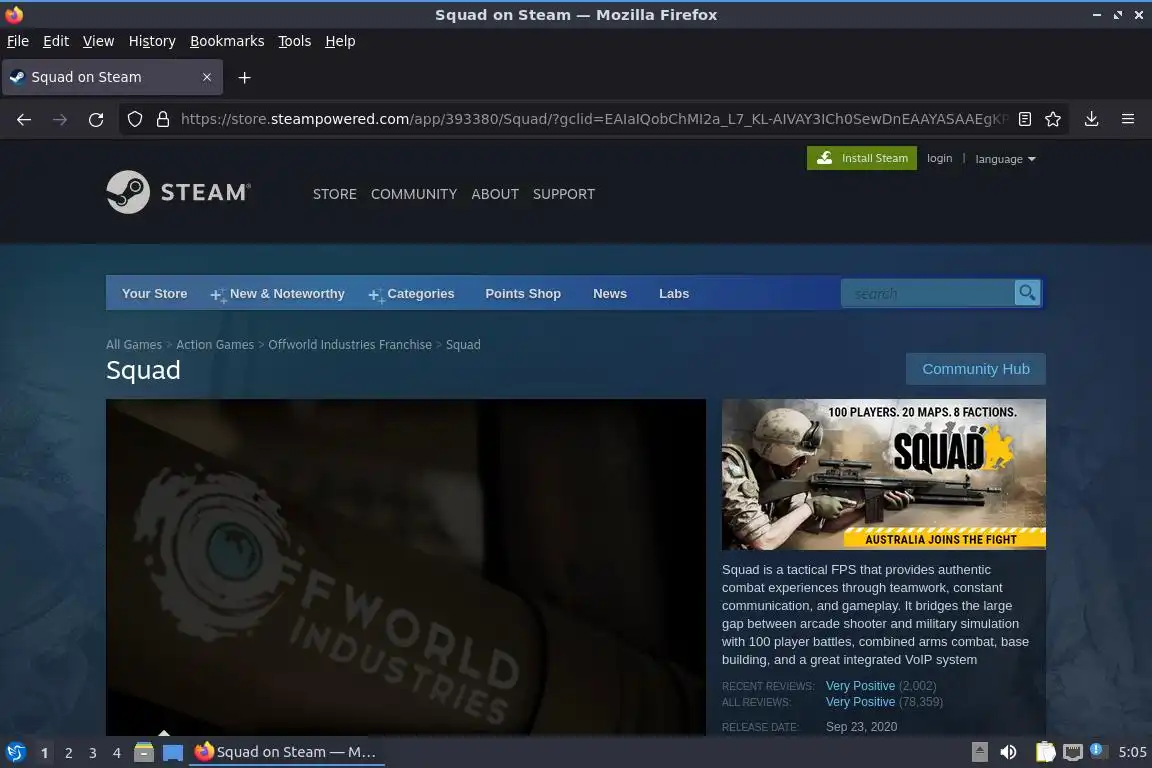This screenshot has width=1152, height=768.
Task: Open the Tools menu
Action: point(295,41)
